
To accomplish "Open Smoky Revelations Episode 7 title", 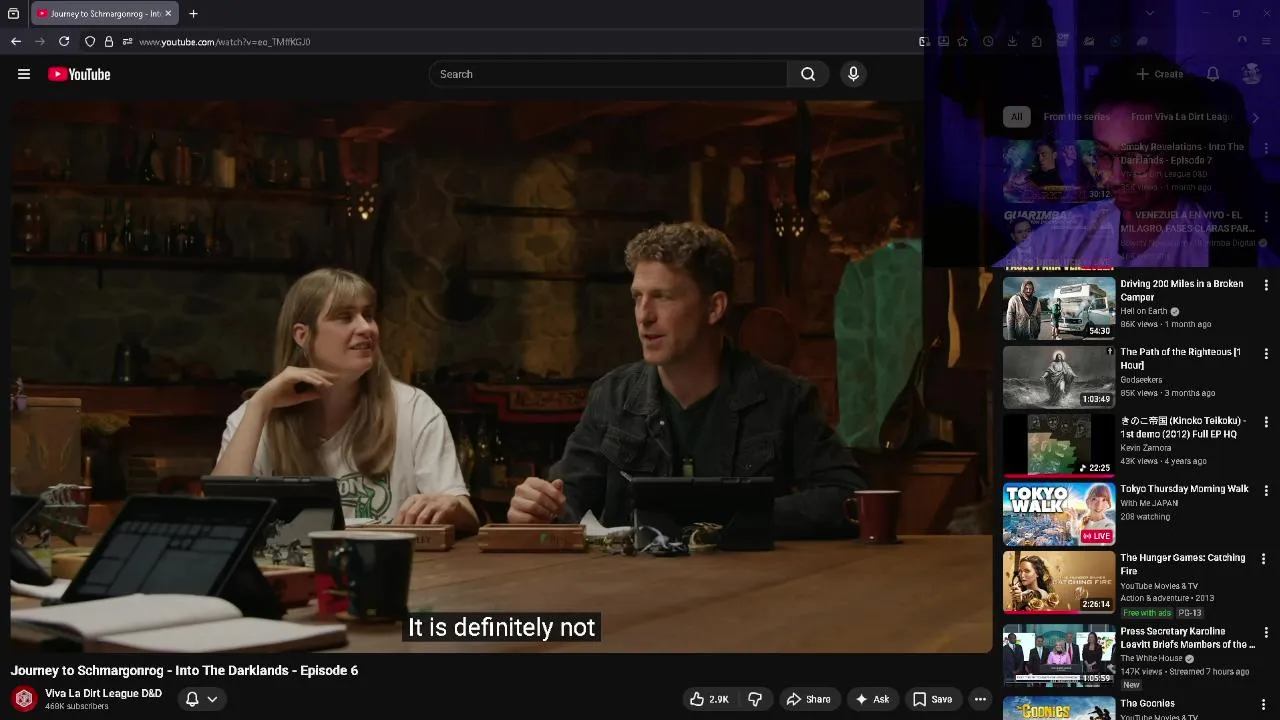I will pos(1182,153).
